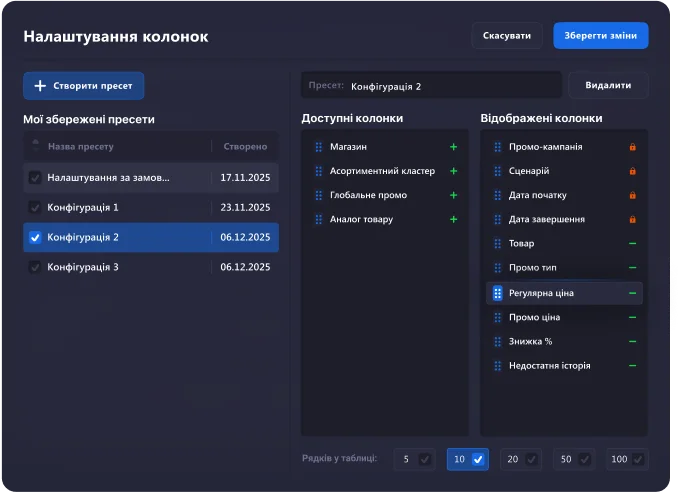Choose 100 rows per table option
Image resolution: width=685 pixels, height=492 pixels.
(x=638, y=459)
